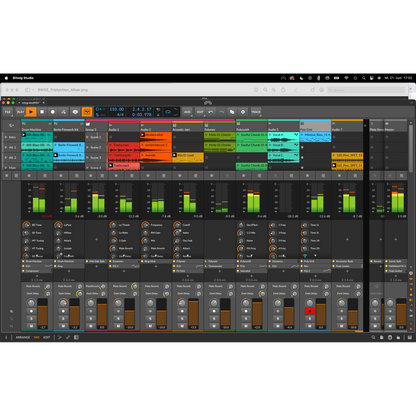
Task: Launch the Minimal Bass clip on Poly Grid
Action: 315,137
